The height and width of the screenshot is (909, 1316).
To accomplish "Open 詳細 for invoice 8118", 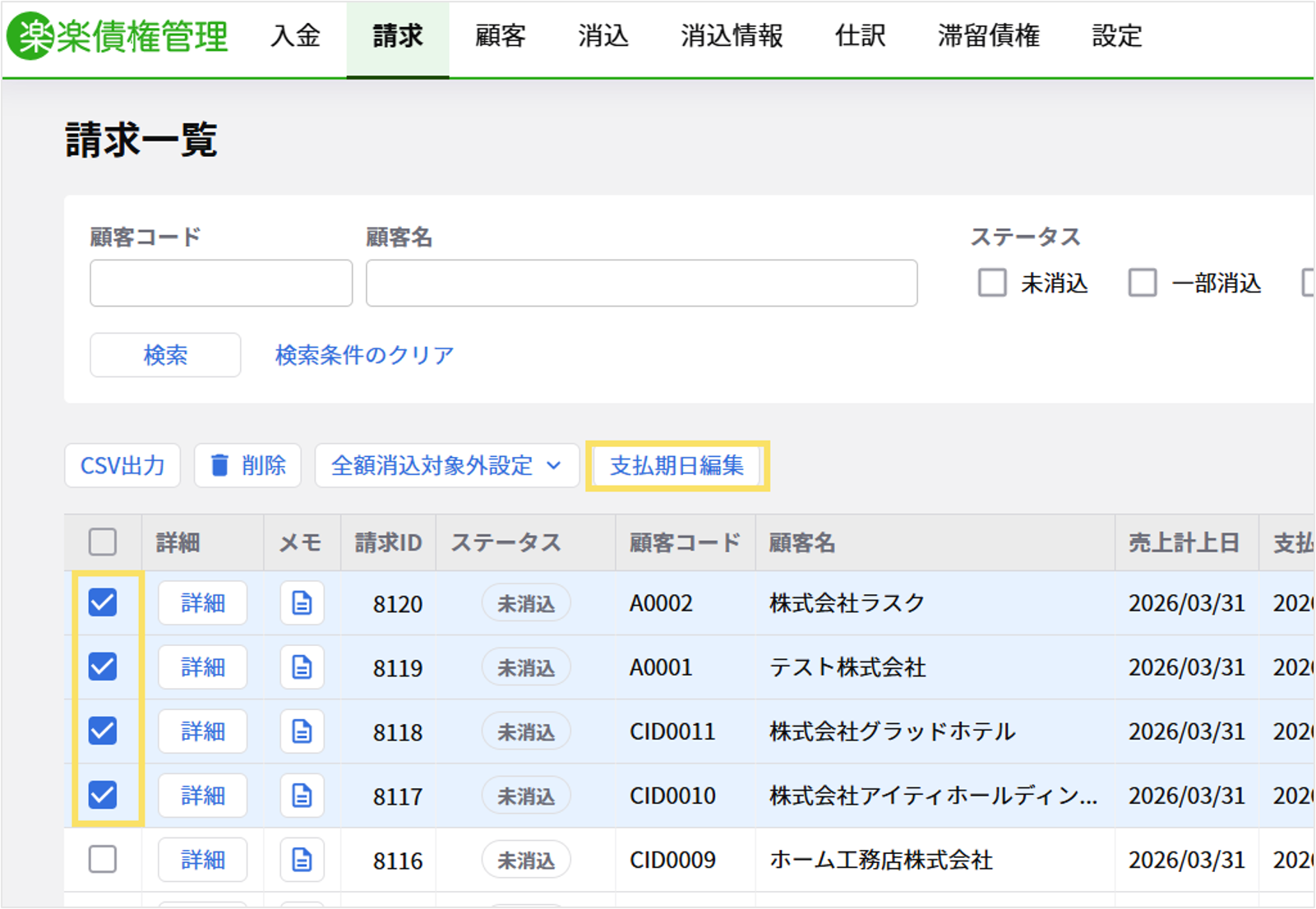I will (203, 731).
